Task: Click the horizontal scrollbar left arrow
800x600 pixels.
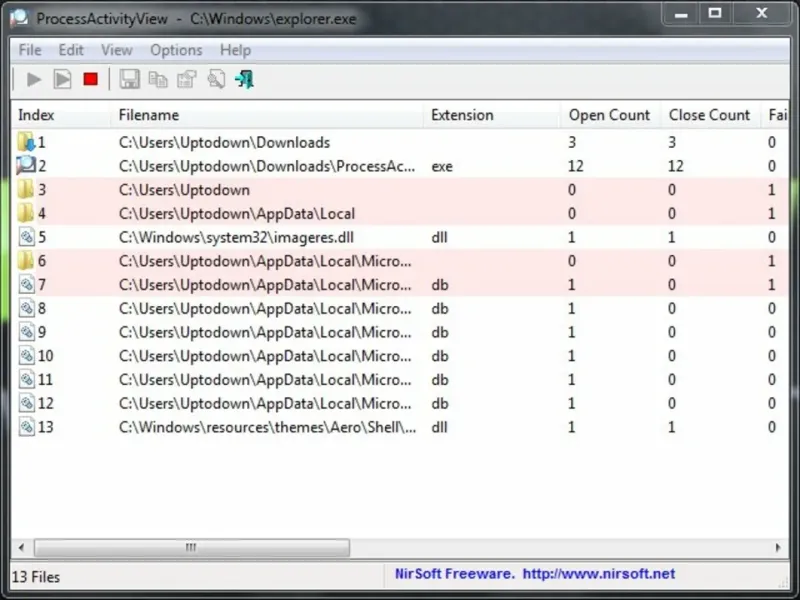Action: [21, 547]
